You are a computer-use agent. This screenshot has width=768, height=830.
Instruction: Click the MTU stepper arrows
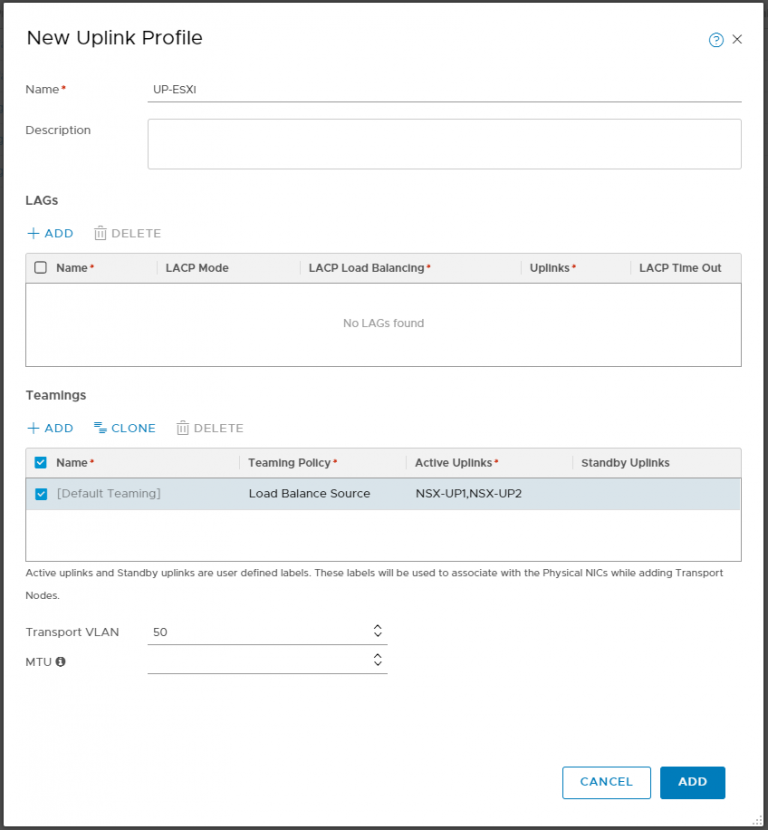(x=377, y=660)
